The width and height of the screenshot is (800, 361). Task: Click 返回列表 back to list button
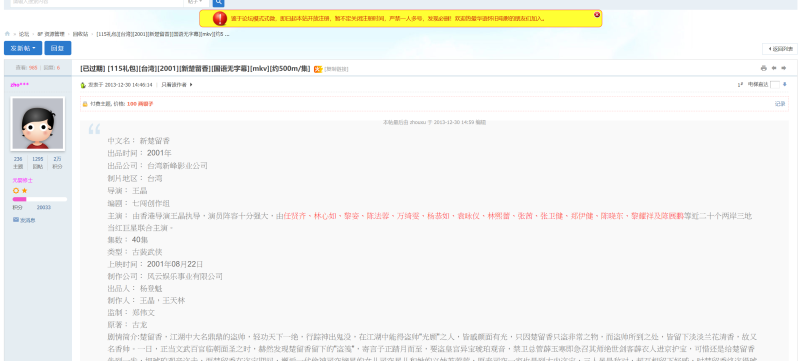pos(780,49)
